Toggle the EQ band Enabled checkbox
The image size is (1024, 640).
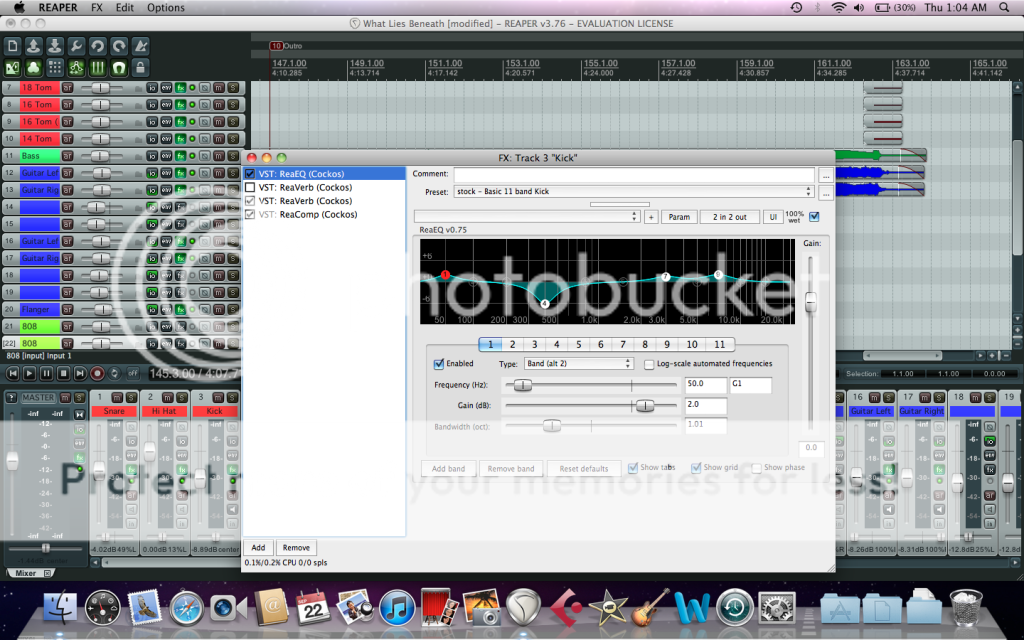[439, 364]
